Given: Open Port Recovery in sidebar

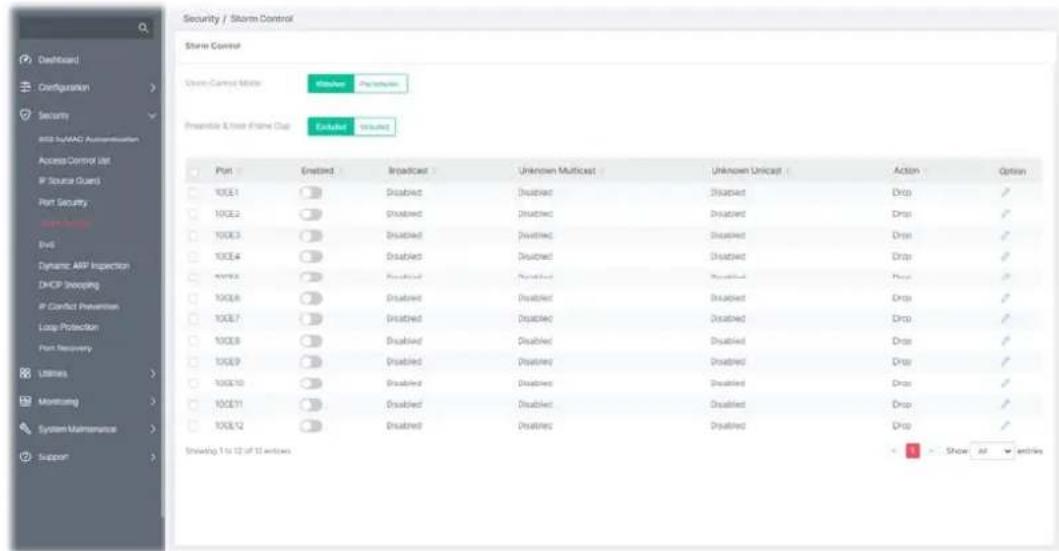Looking at the screenshot, I should click(65, 348).
